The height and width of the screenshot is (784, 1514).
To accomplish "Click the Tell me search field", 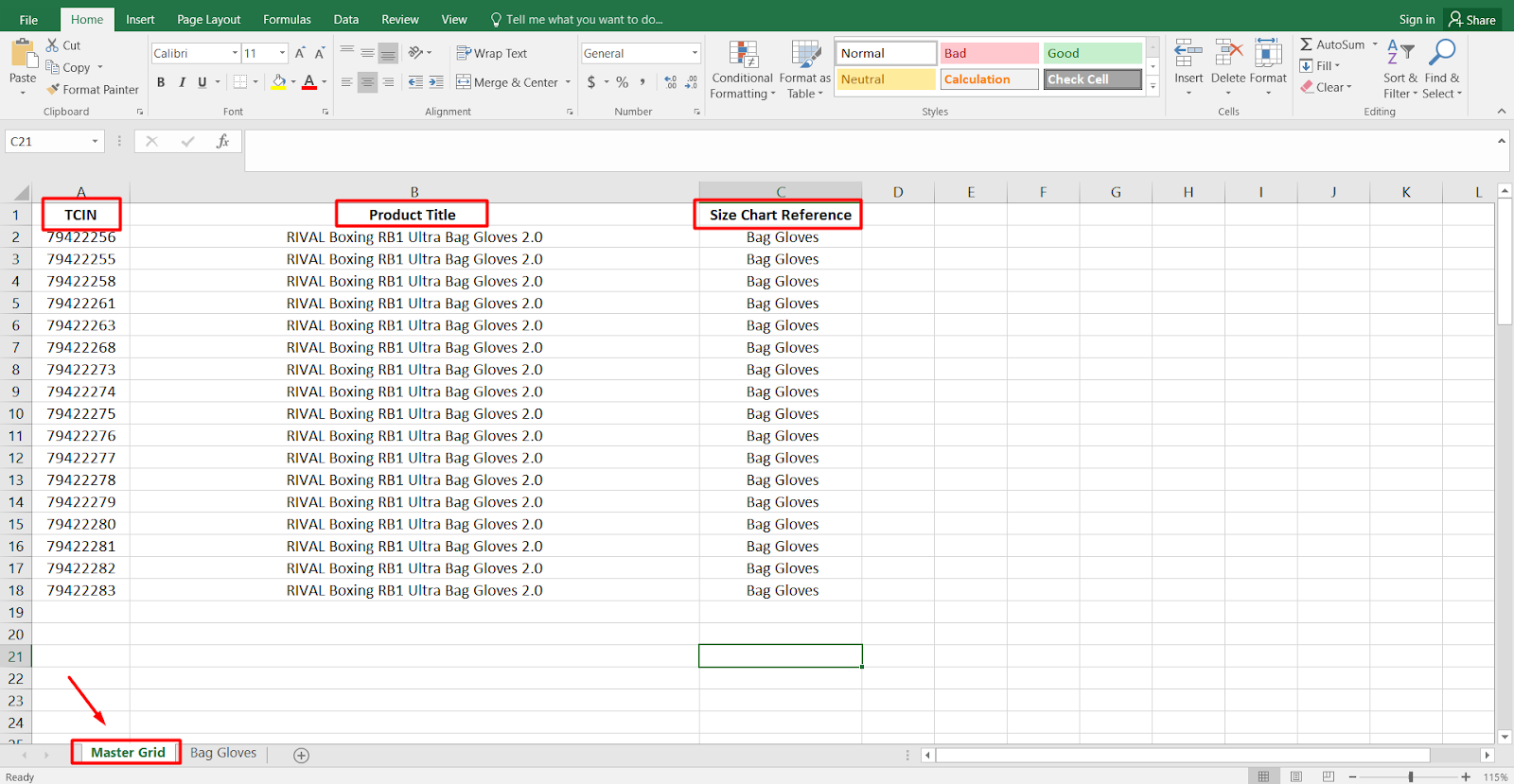I will click(576, 19).
